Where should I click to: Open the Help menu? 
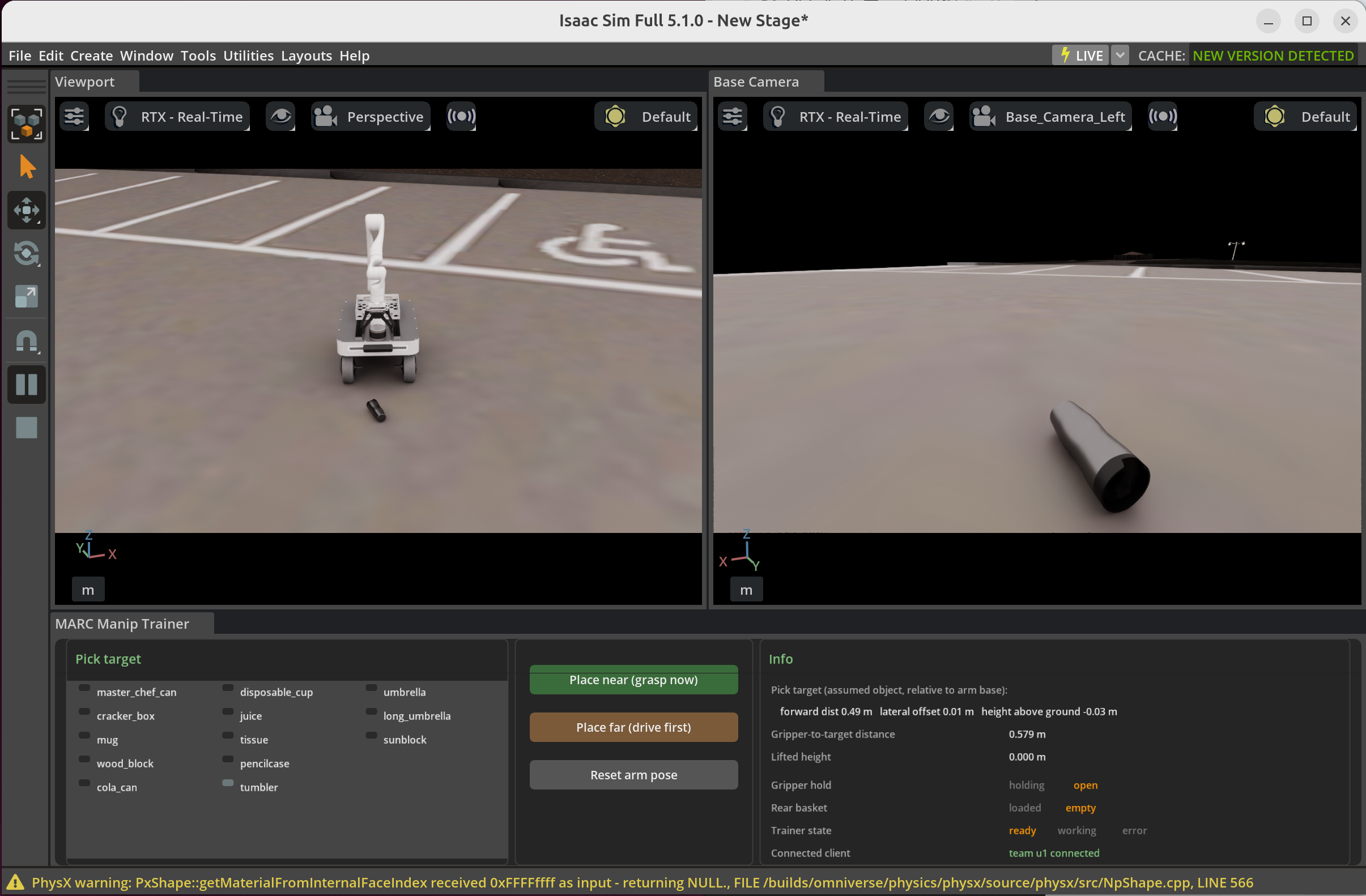354,56
